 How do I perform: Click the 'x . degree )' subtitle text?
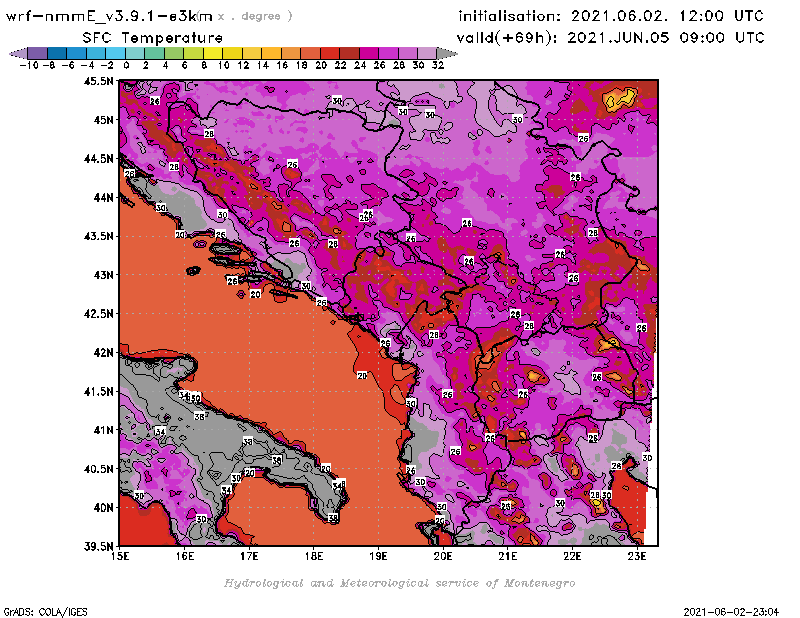point(255,16)
